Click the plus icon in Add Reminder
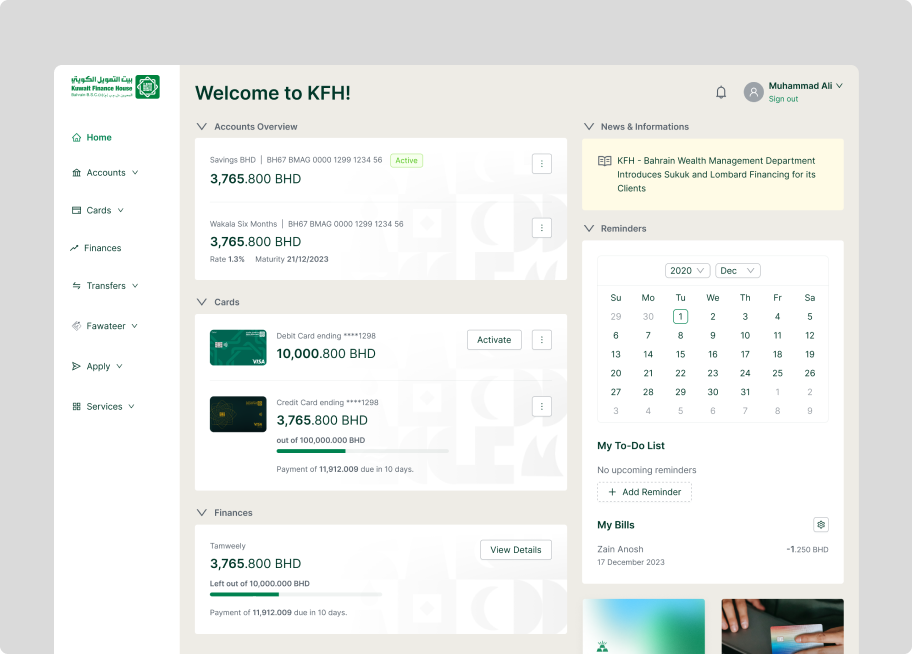Image resolution: width=912 pixels, height=655 pixels. pyautogui.click(x=612, y=492)
